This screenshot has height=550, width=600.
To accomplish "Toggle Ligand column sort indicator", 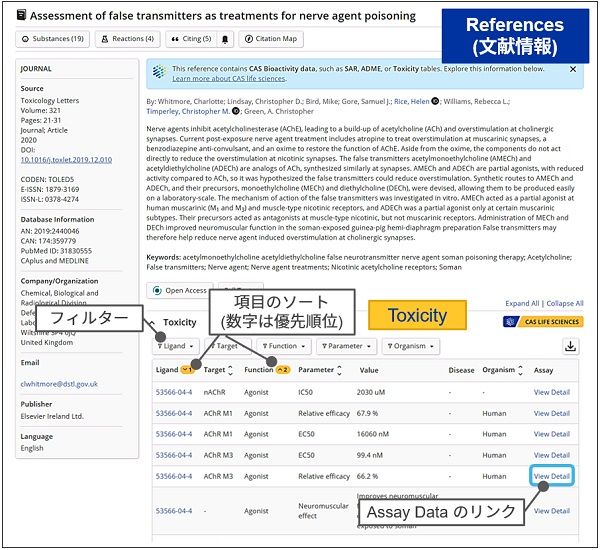I will 186,370.
